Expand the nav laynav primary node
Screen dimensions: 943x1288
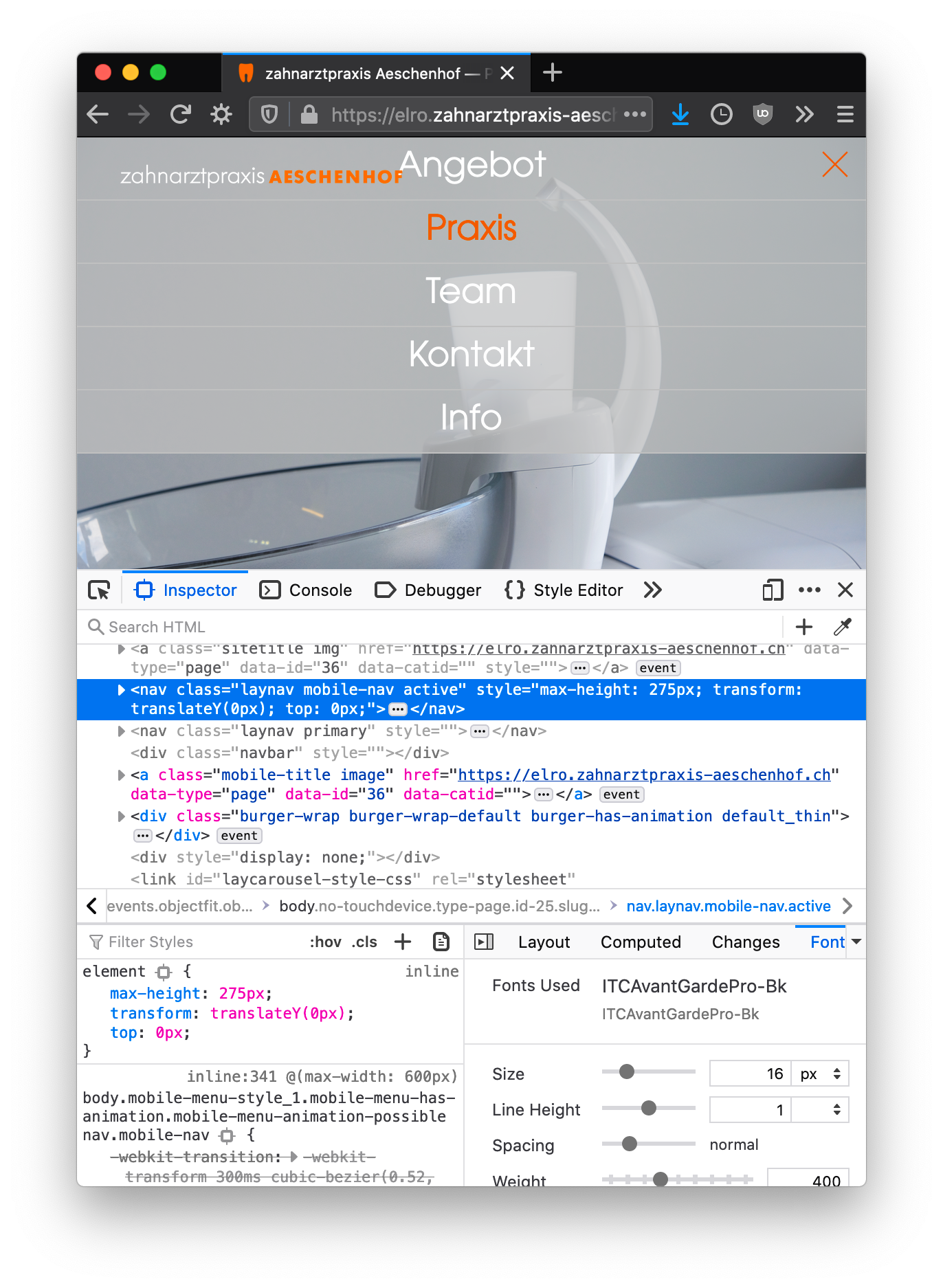122,731
